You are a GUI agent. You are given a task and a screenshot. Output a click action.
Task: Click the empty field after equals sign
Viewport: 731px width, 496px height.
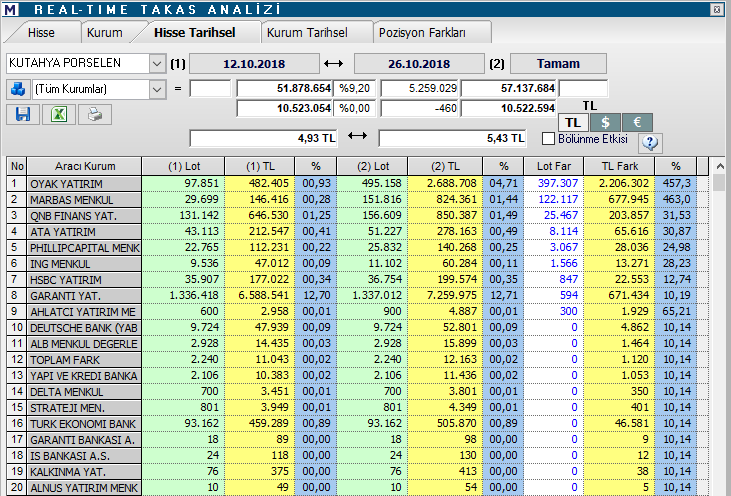point(210,88)
